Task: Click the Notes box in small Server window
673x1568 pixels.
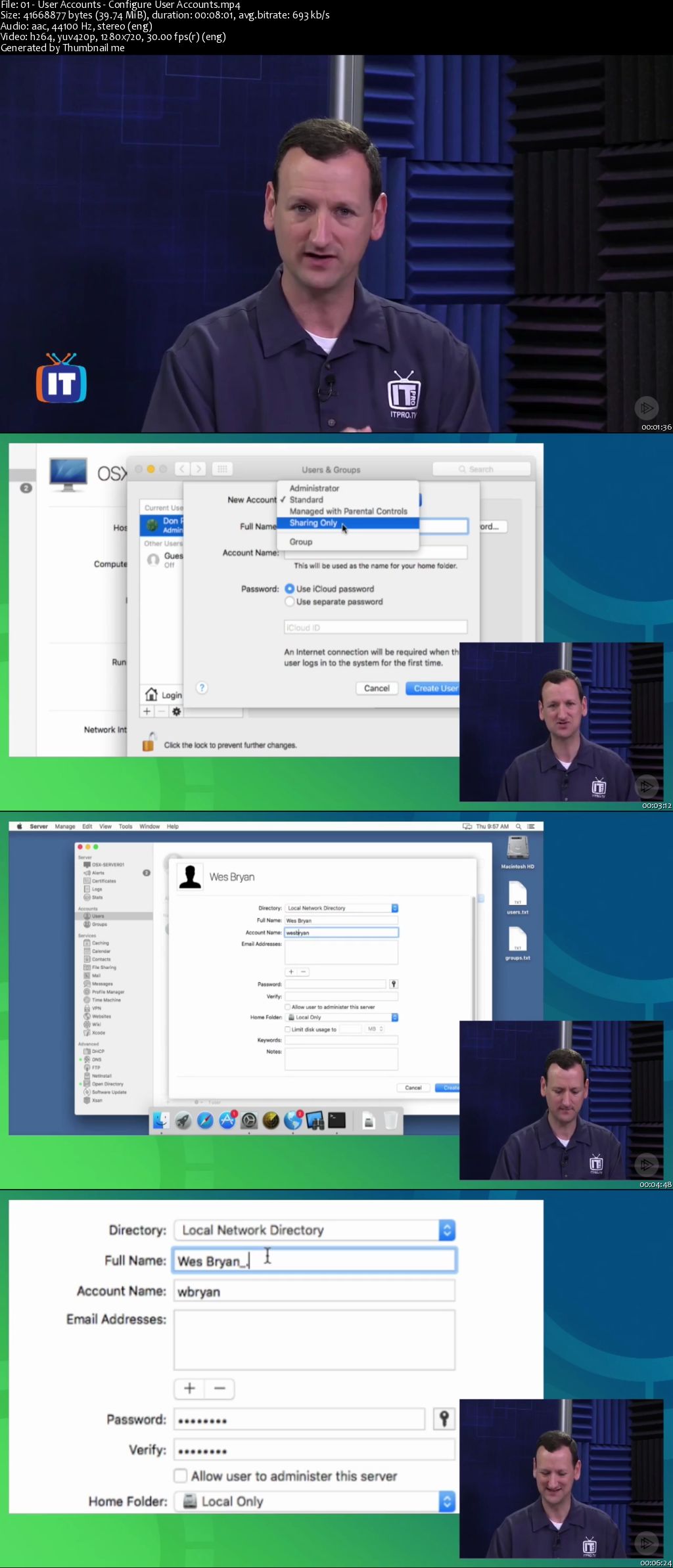Action: (x=341, y=1059)
